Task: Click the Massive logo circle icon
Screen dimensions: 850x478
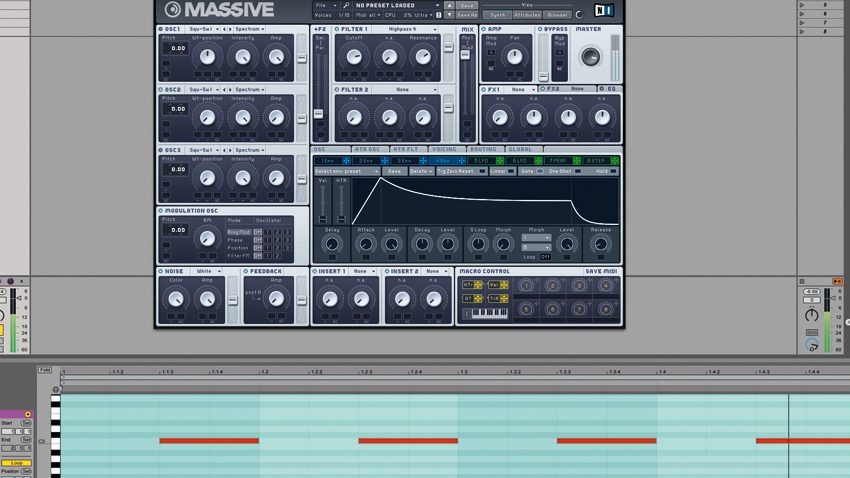Action: point(172,9)
